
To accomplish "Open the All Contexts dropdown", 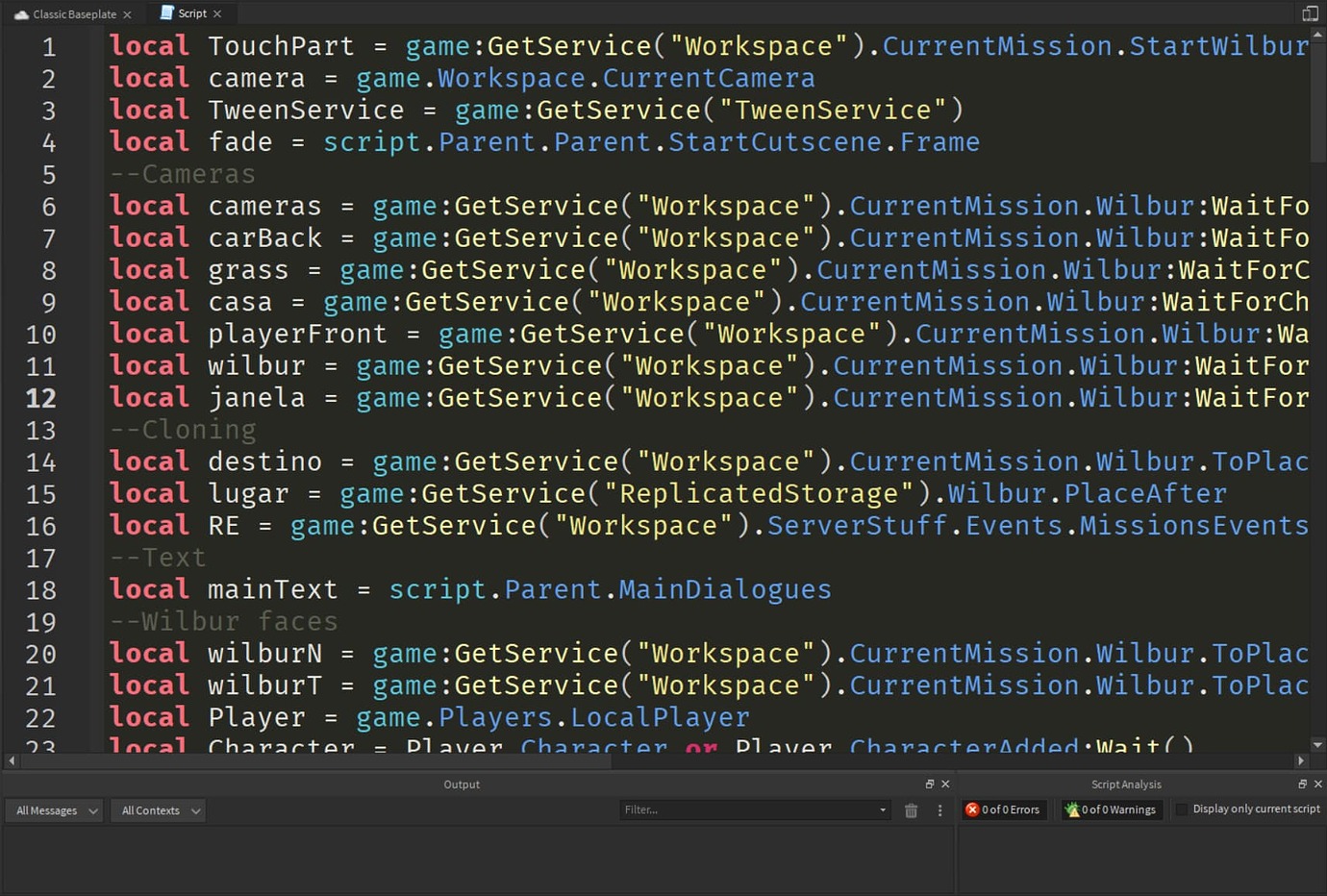I will (x=157, y=810).
